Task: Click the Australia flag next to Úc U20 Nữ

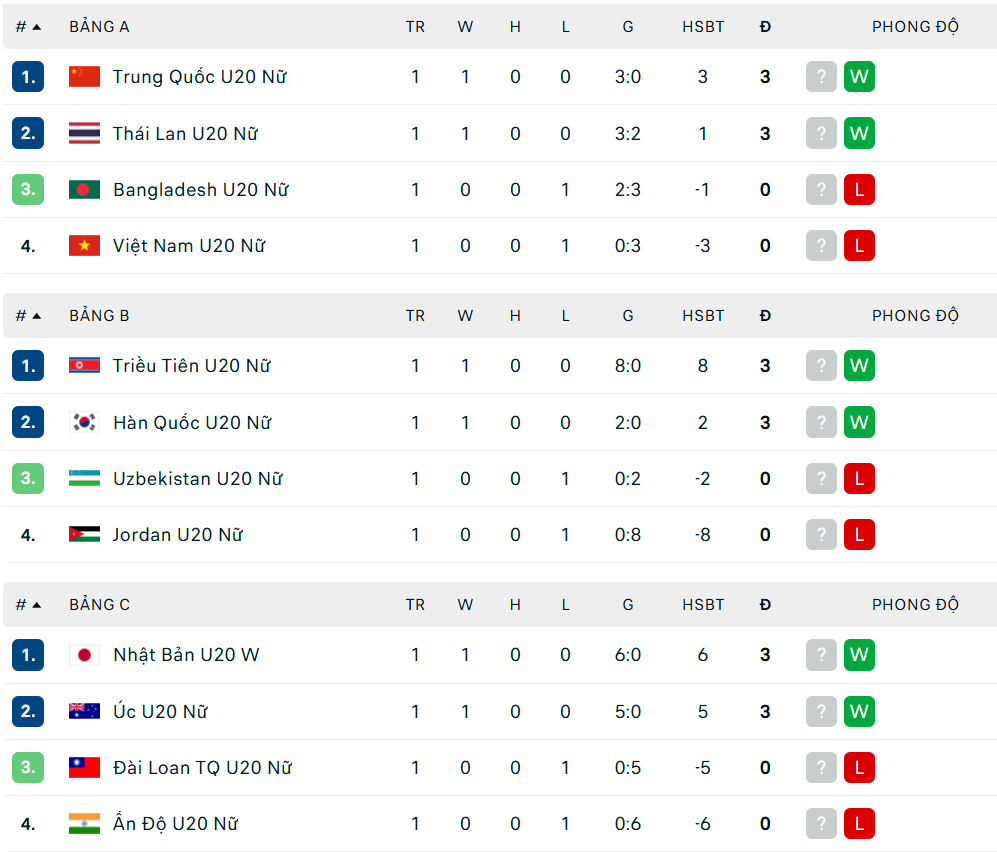Action: coord(85,711)
